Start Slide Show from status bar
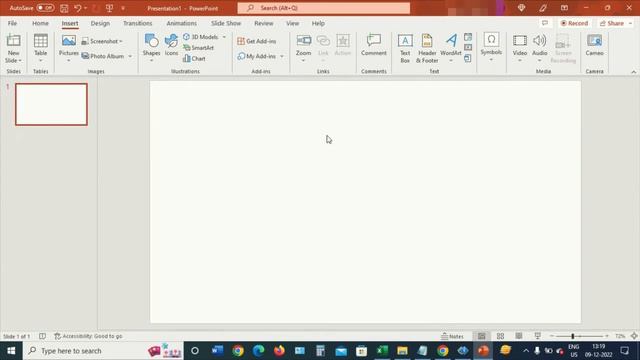The width and height of the screenshot is (640, 360). tap(538, 336)
